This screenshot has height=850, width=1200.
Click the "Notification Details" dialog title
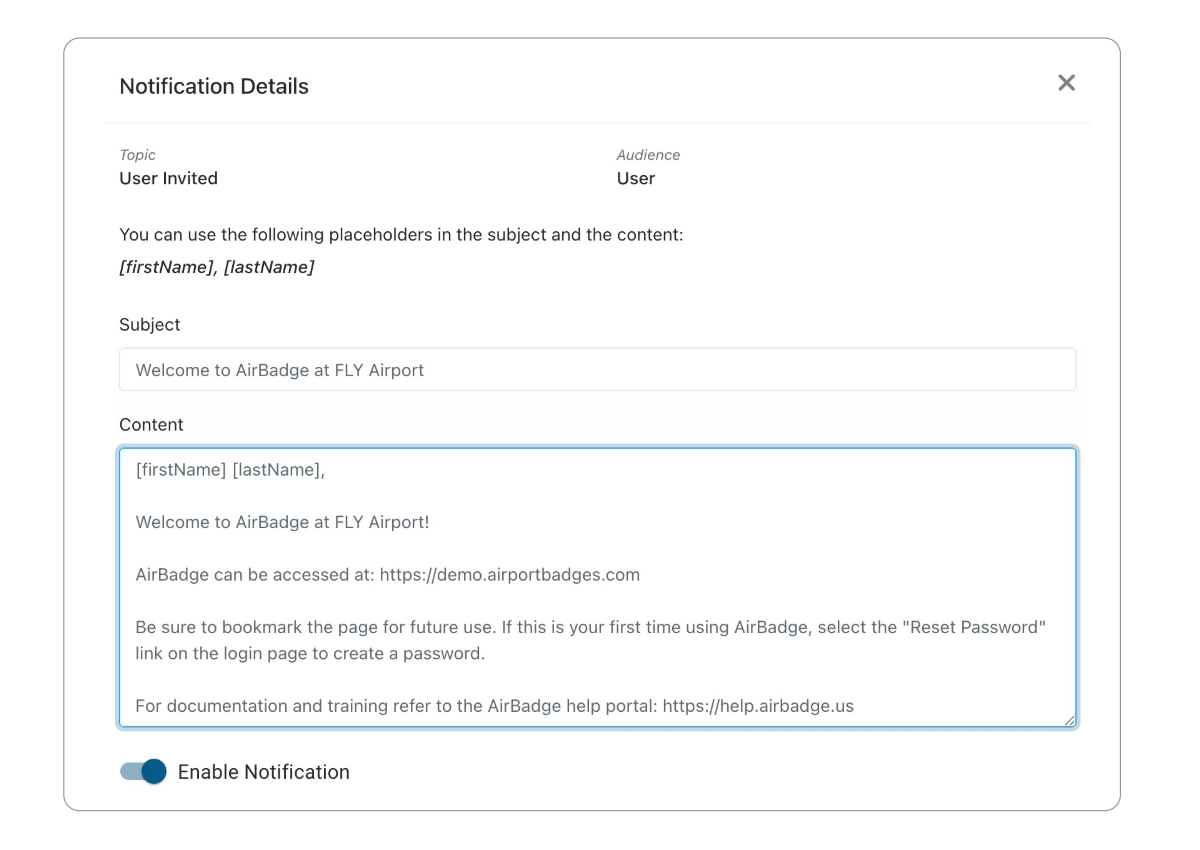pos(214,86)
